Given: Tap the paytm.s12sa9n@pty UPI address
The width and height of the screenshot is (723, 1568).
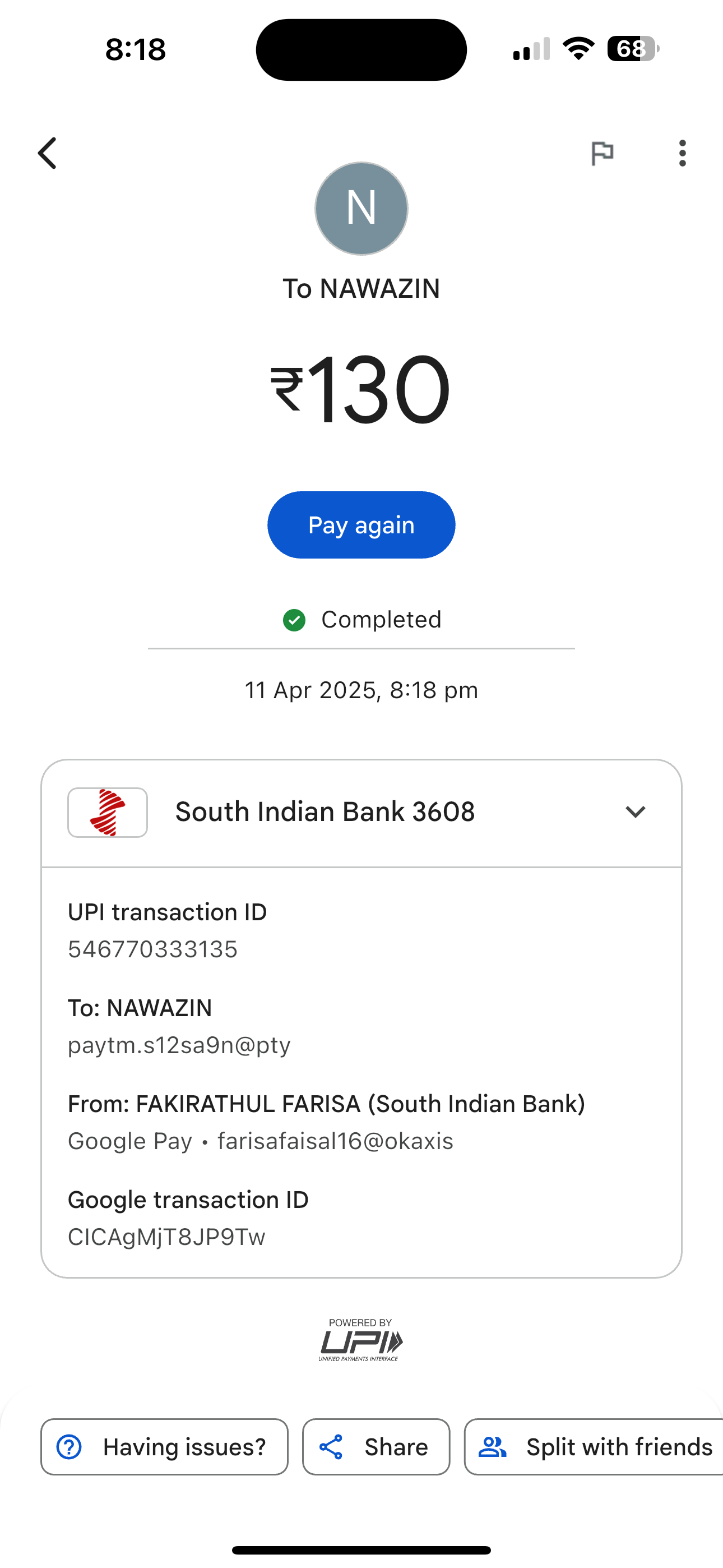Looking at the screenshot, I should point(179,1045).
